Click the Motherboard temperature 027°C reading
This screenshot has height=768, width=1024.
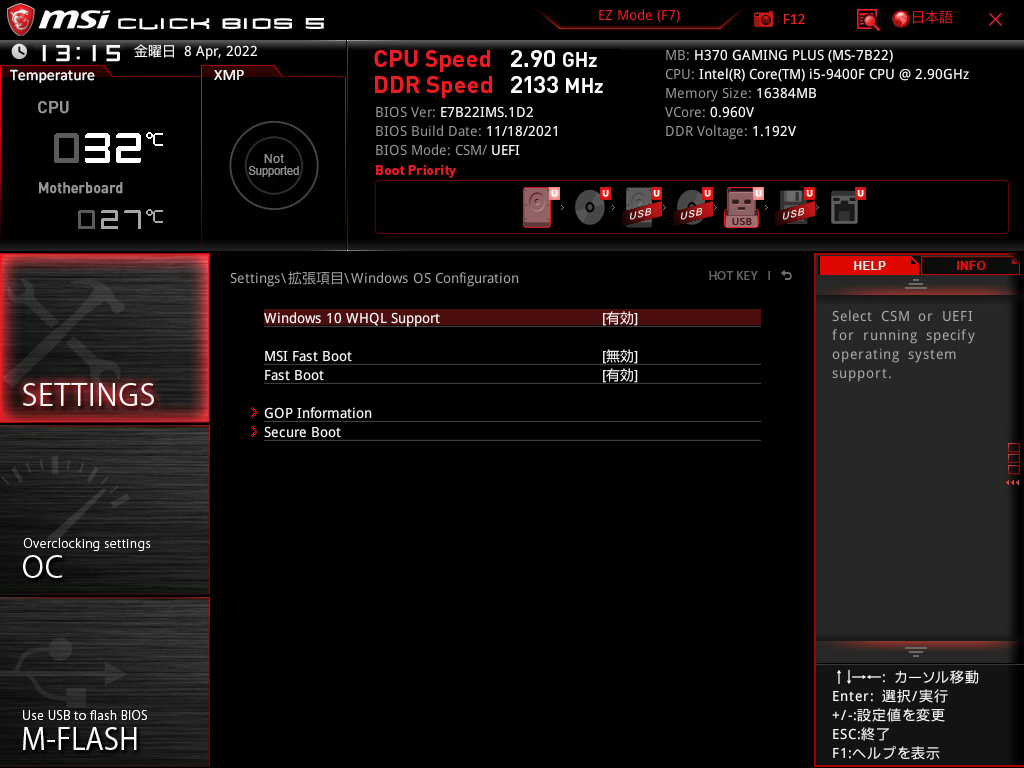(120, 219)
